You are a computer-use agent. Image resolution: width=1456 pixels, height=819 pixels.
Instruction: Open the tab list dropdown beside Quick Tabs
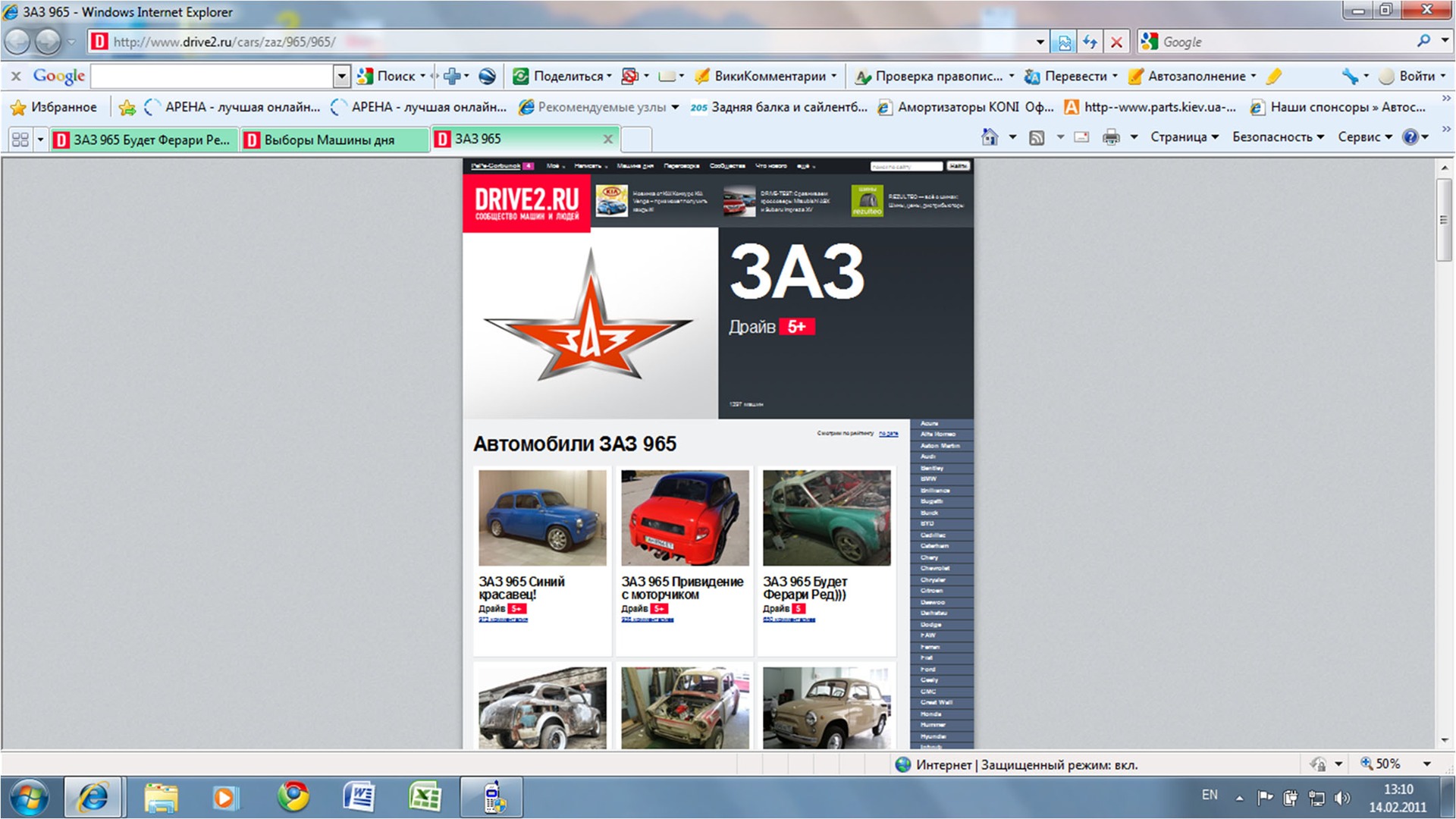click(40, 140)
